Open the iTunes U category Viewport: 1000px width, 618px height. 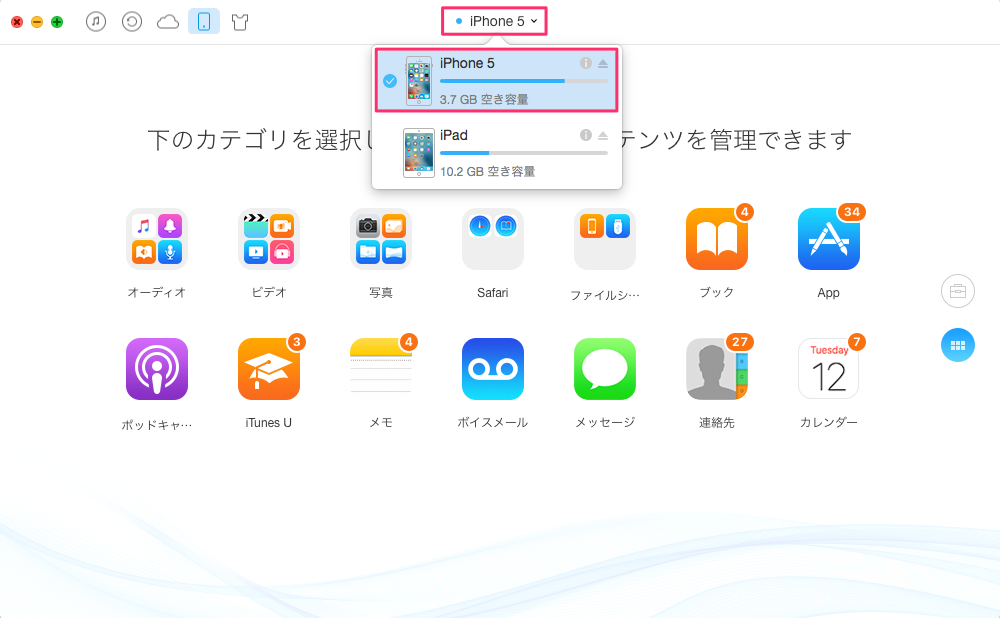[x=269, y=369]
